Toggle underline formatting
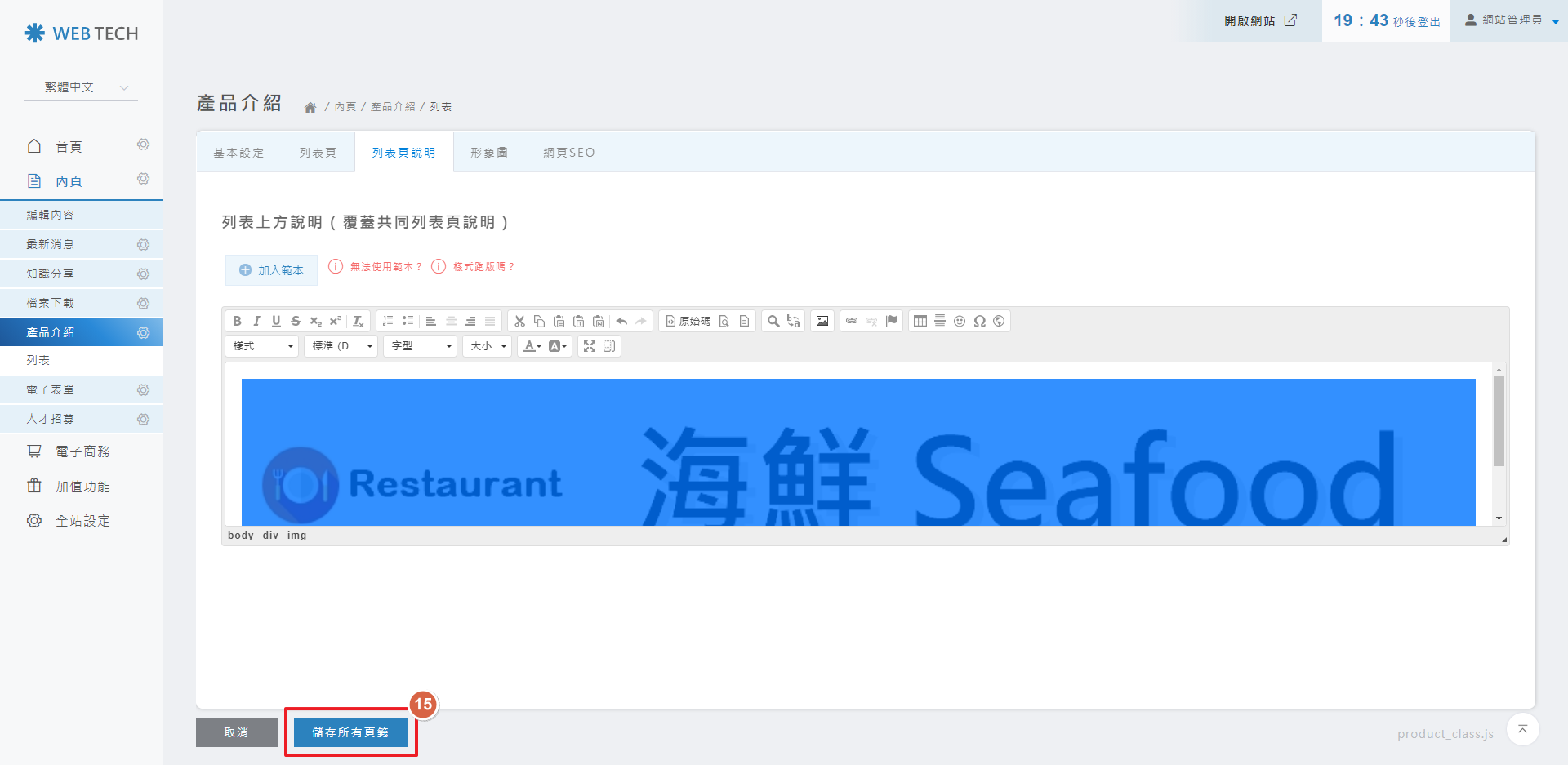 click(x=276, y=321)
